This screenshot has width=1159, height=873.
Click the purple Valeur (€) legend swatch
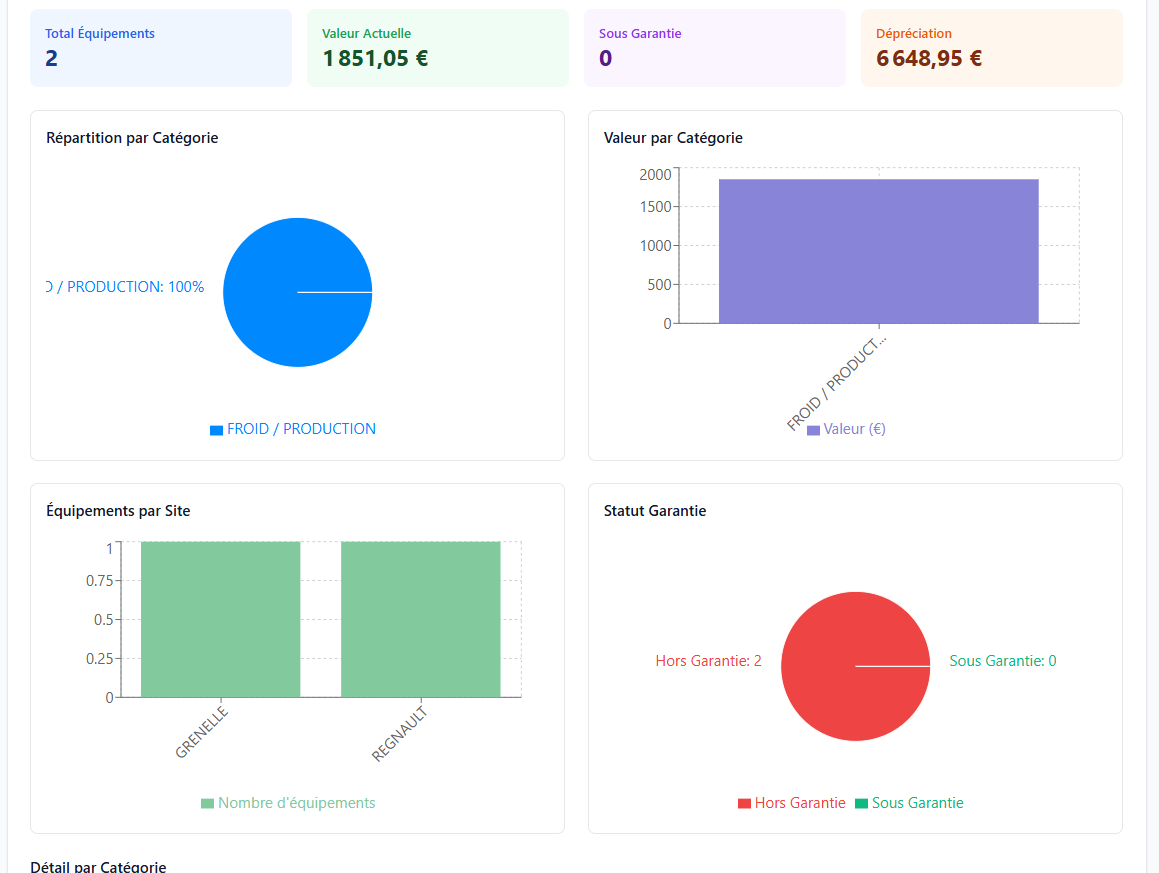tap(812, 428)
